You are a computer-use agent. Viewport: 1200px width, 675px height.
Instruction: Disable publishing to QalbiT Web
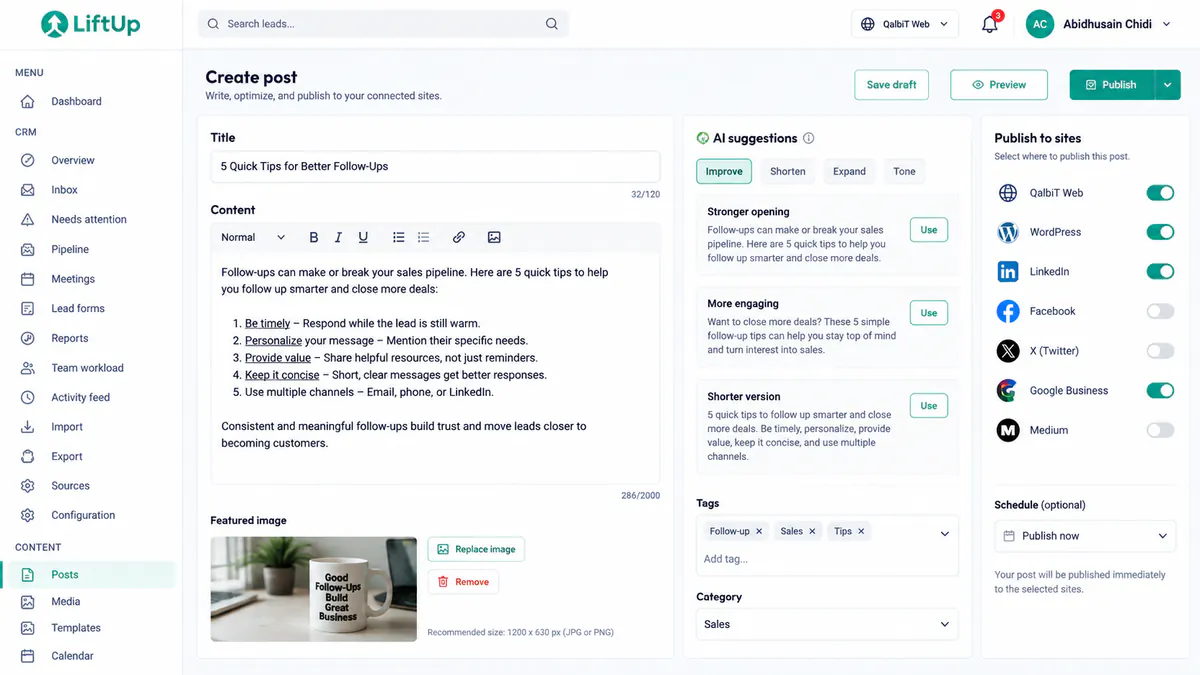point(1160,193)
